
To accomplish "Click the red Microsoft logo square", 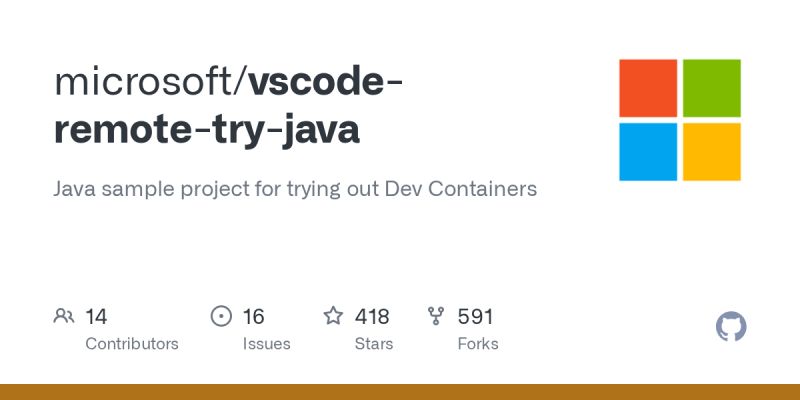I will [x=648, y=88].
